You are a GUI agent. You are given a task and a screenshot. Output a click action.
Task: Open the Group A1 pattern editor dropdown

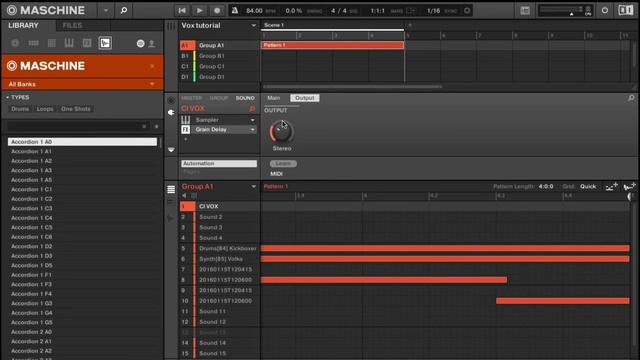(253, 187)
